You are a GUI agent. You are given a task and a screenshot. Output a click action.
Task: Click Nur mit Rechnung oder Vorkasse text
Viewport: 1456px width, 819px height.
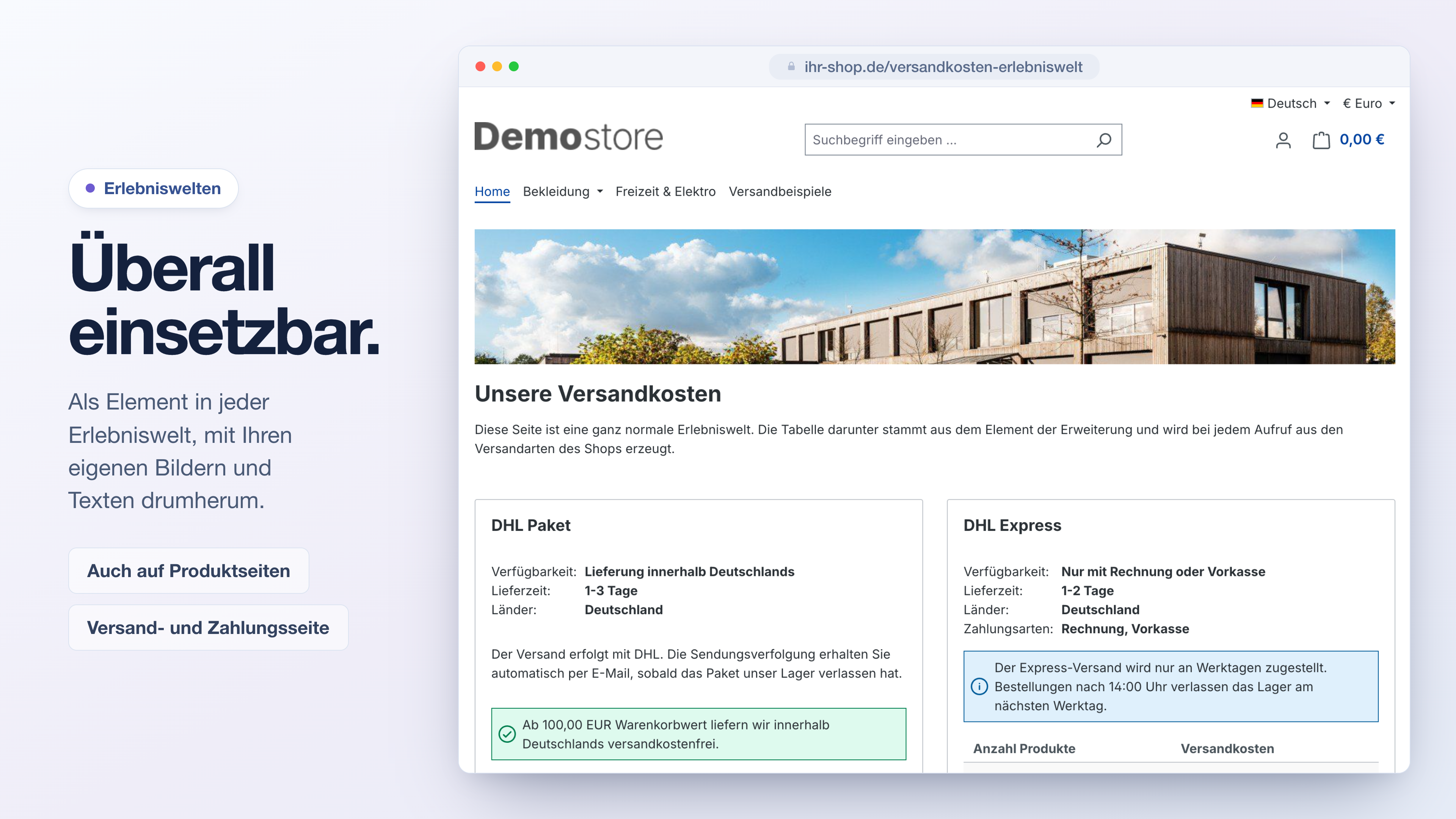click(1163, 571)
